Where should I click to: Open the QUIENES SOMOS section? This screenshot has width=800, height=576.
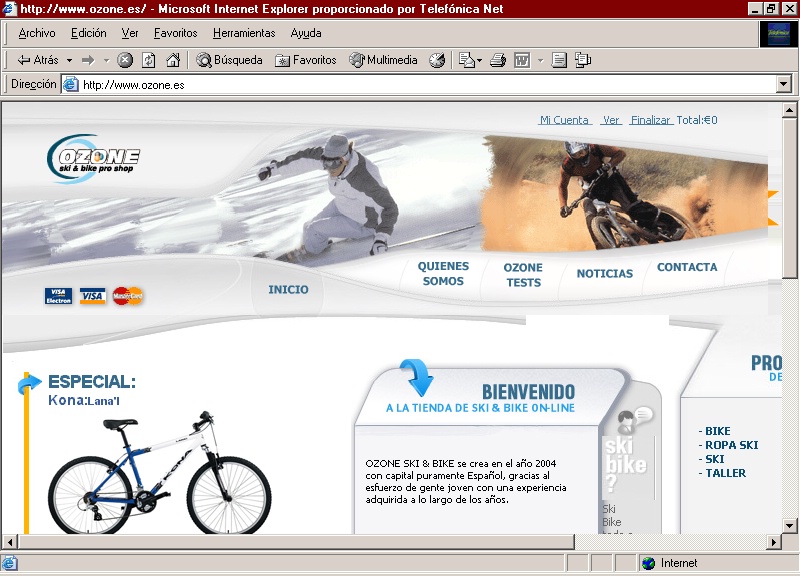(x=443, y=273)
